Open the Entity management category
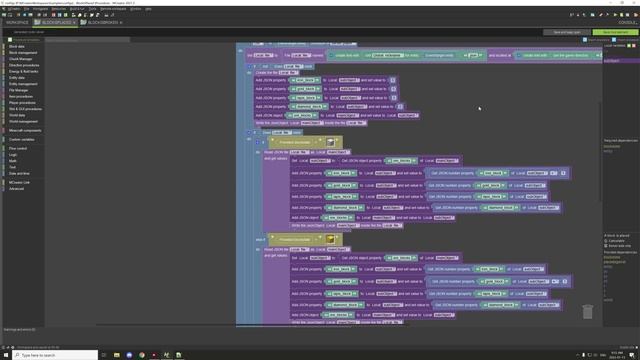 pos(23,84)
